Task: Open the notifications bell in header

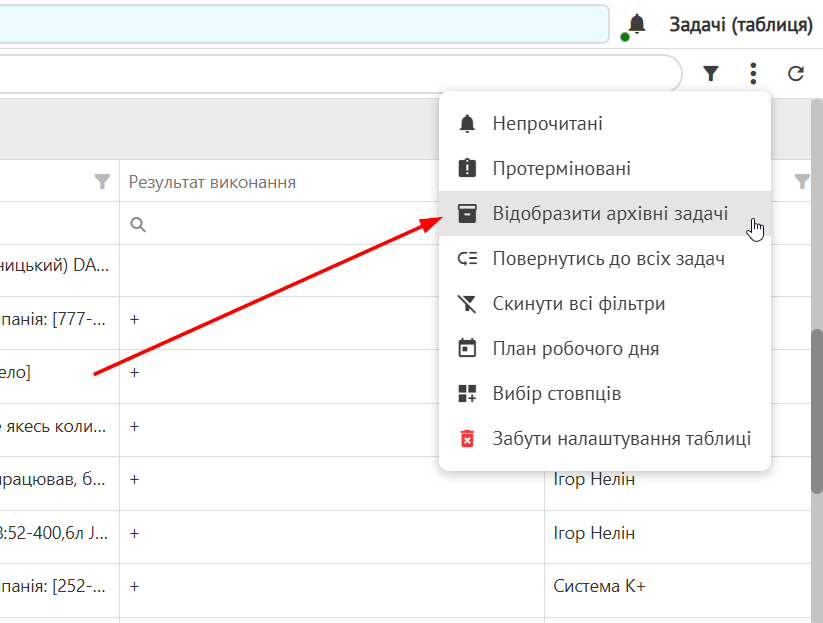Action: (x=637, y=24)
